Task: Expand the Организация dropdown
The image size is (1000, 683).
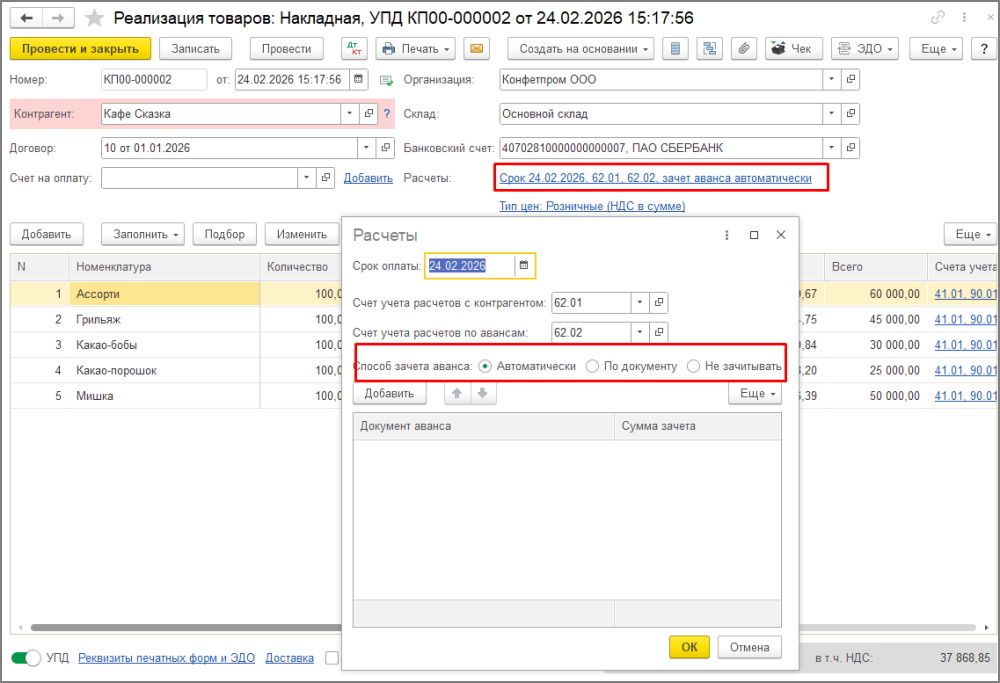Action: coord(832,79)
